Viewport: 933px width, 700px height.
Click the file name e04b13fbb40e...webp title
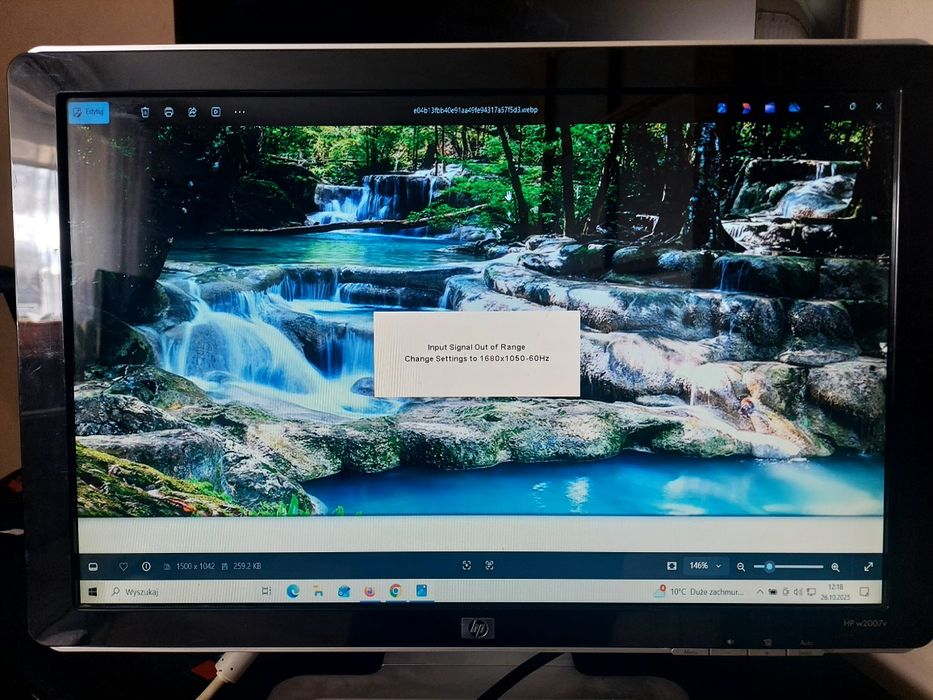[x=475, y=110]
